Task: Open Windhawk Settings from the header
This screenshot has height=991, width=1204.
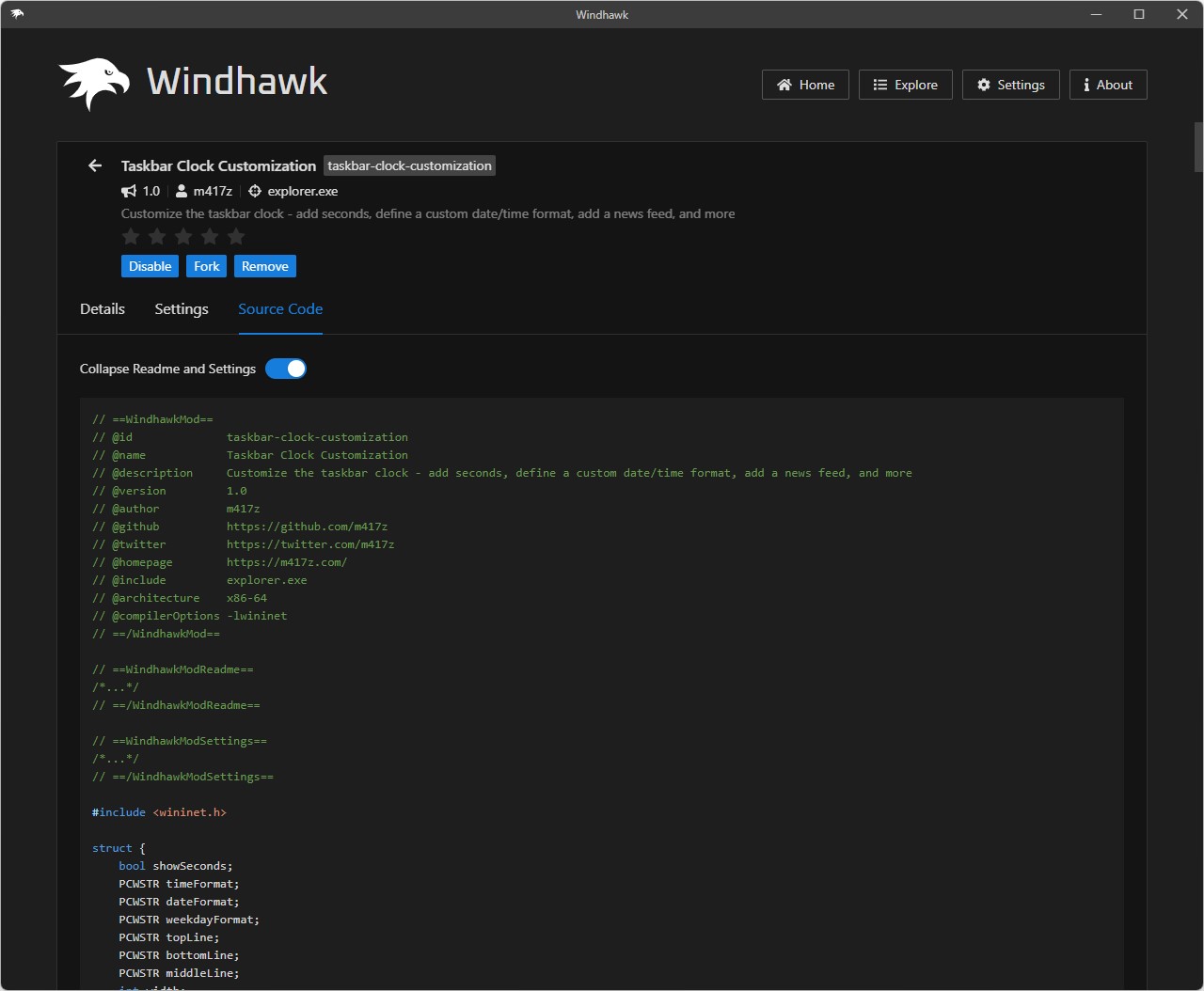Action: (x=1011, y=85)
